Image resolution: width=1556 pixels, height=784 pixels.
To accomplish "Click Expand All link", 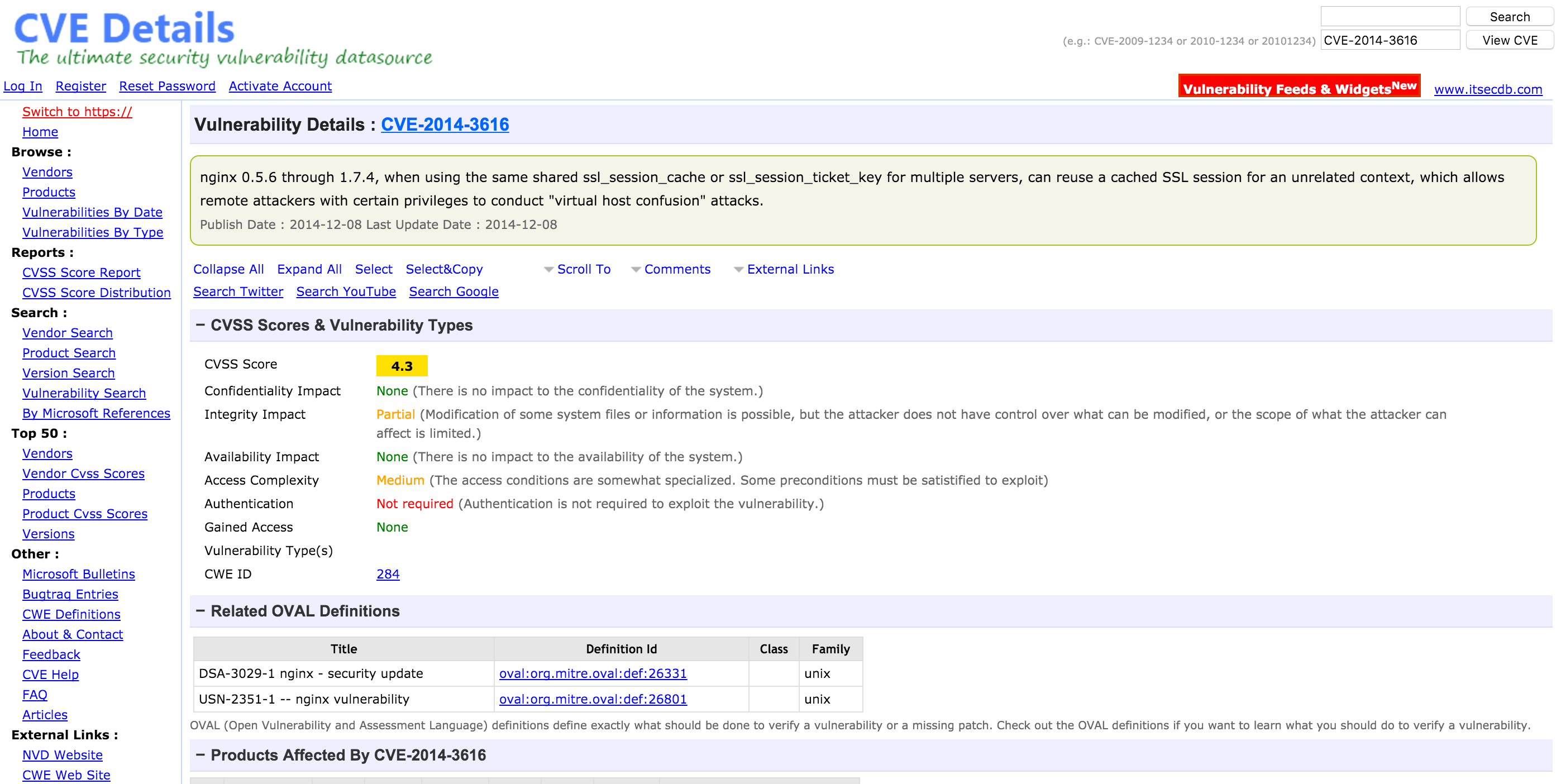I will point(309,269).
